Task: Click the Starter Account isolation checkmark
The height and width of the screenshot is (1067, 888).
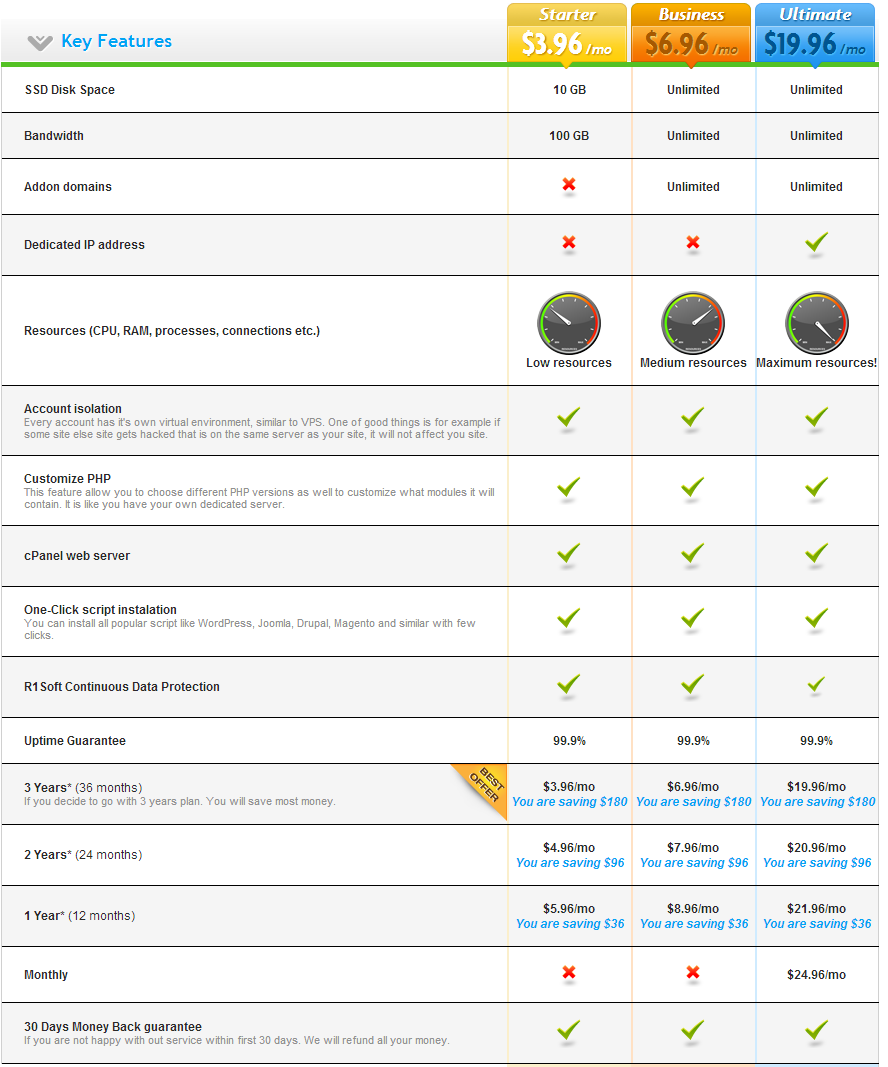Action: [x=569, y=418]
